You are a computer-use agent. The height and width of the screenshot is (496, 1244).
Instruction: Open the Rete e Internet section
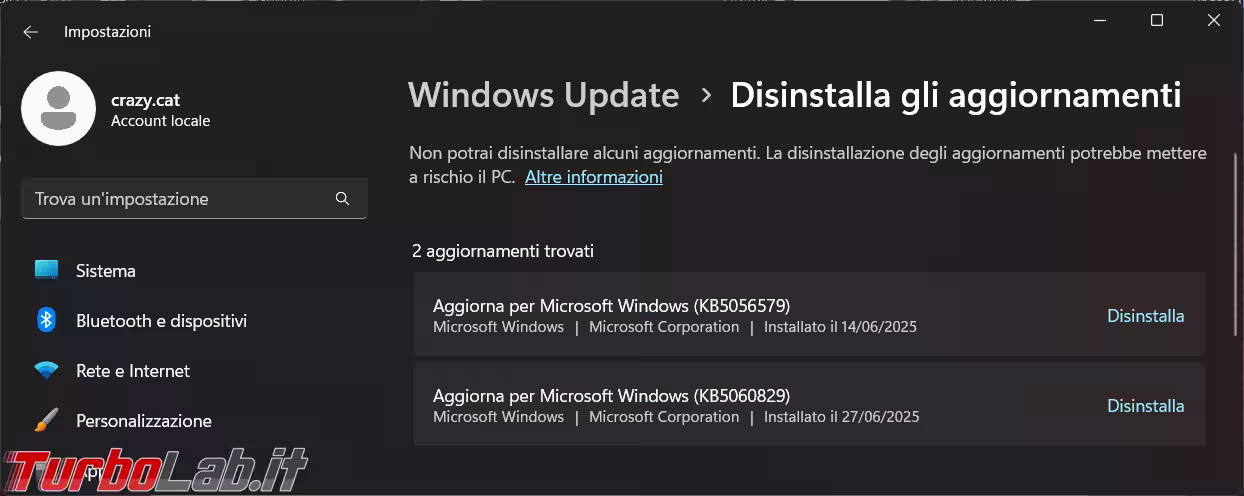tap(133, 371)
